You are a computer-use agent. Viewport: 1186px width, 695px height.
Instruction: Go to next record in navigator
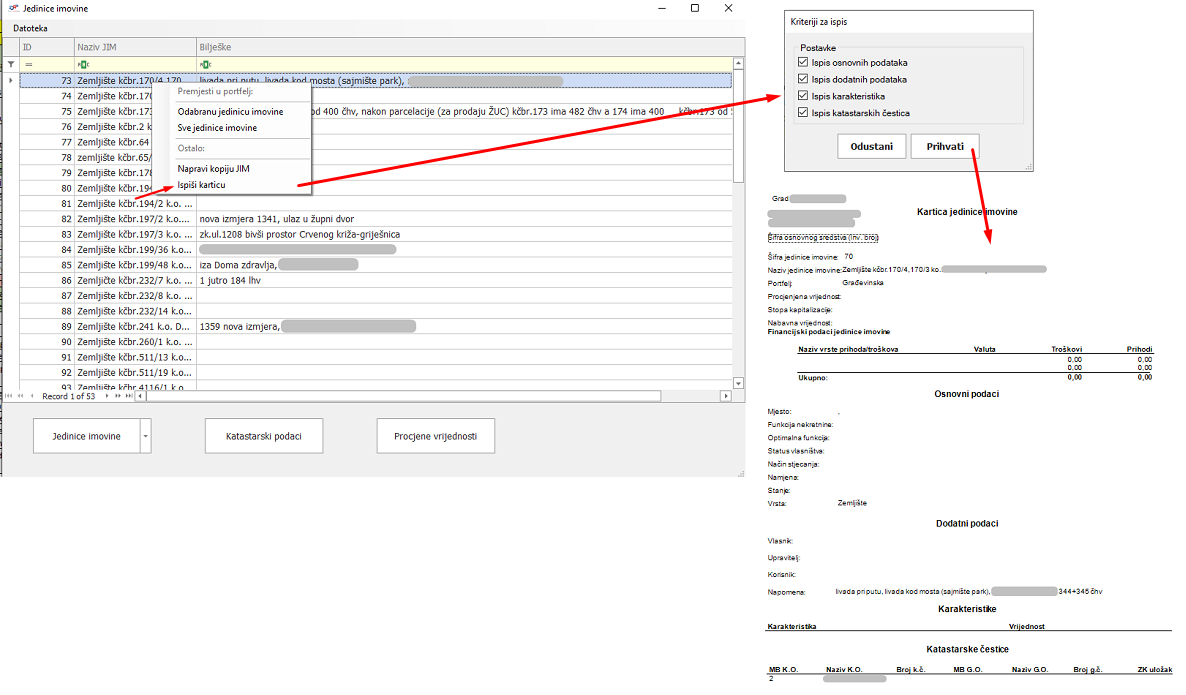(x=107, y=396)
